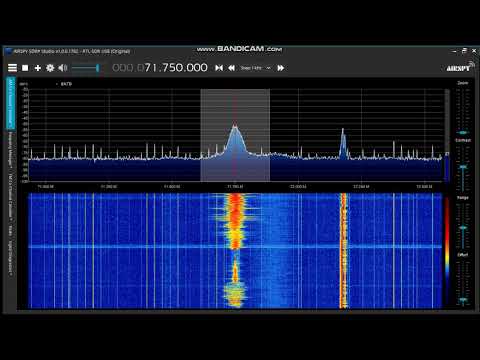Screen dimensions: 480x360
Task: Stop the radio with the stop button
Action: 25,68
